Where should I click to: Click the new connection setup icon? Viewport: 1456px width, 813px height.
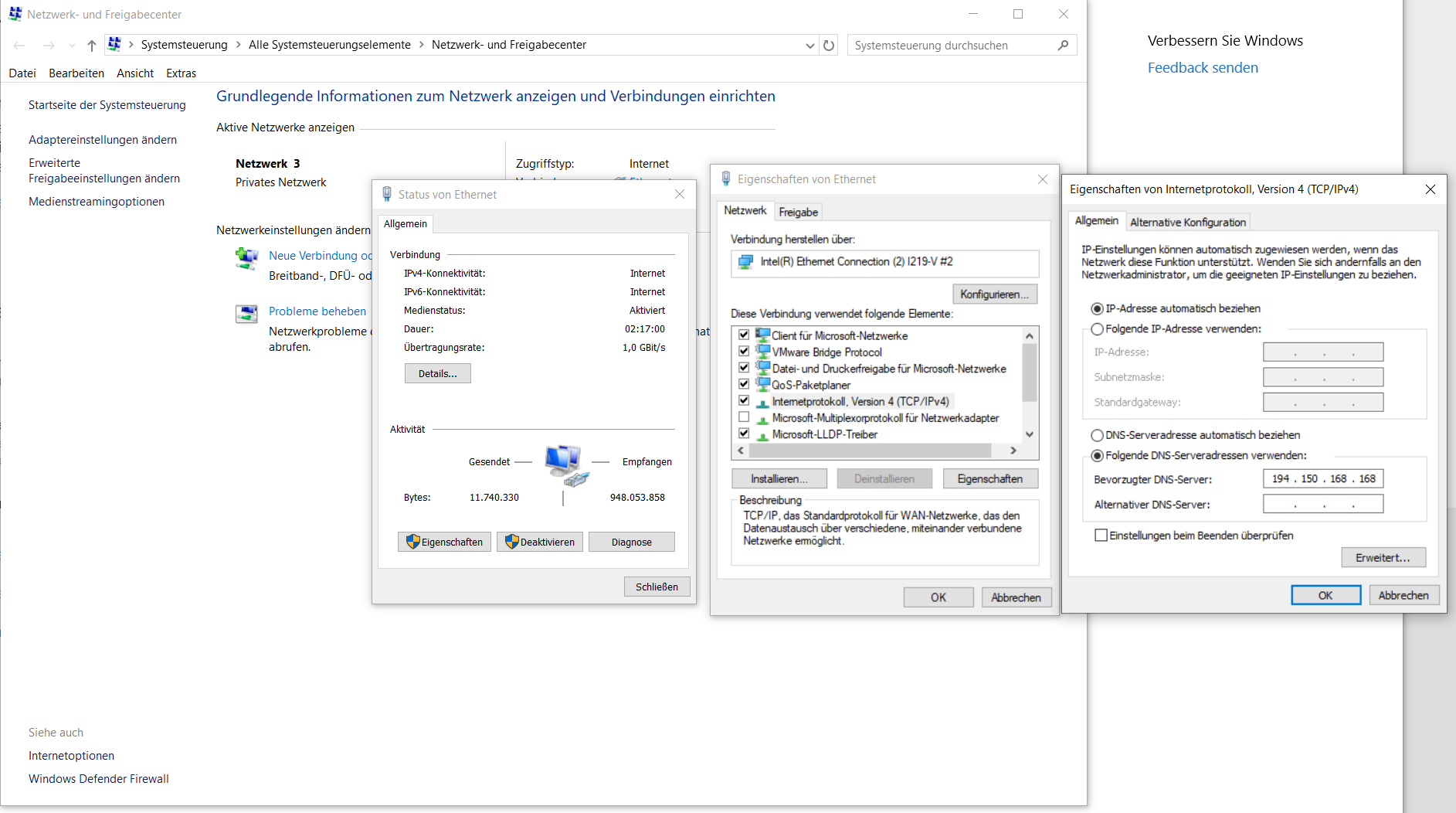coord(246,259)
